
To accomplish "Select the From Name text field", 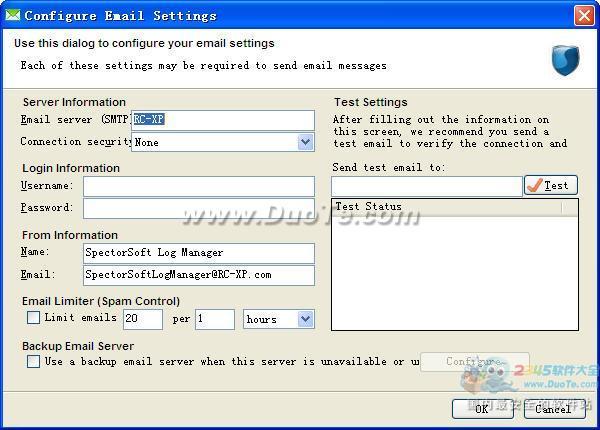I will pos(199,253).
